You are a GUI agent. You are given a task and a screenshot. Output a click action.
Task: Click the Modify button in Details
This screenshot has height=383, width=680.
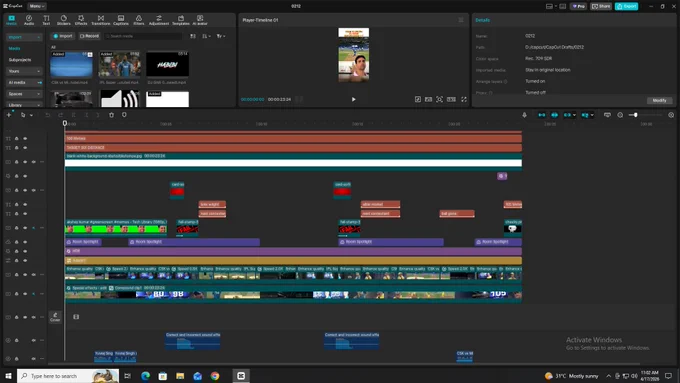[x=659, y=100]
